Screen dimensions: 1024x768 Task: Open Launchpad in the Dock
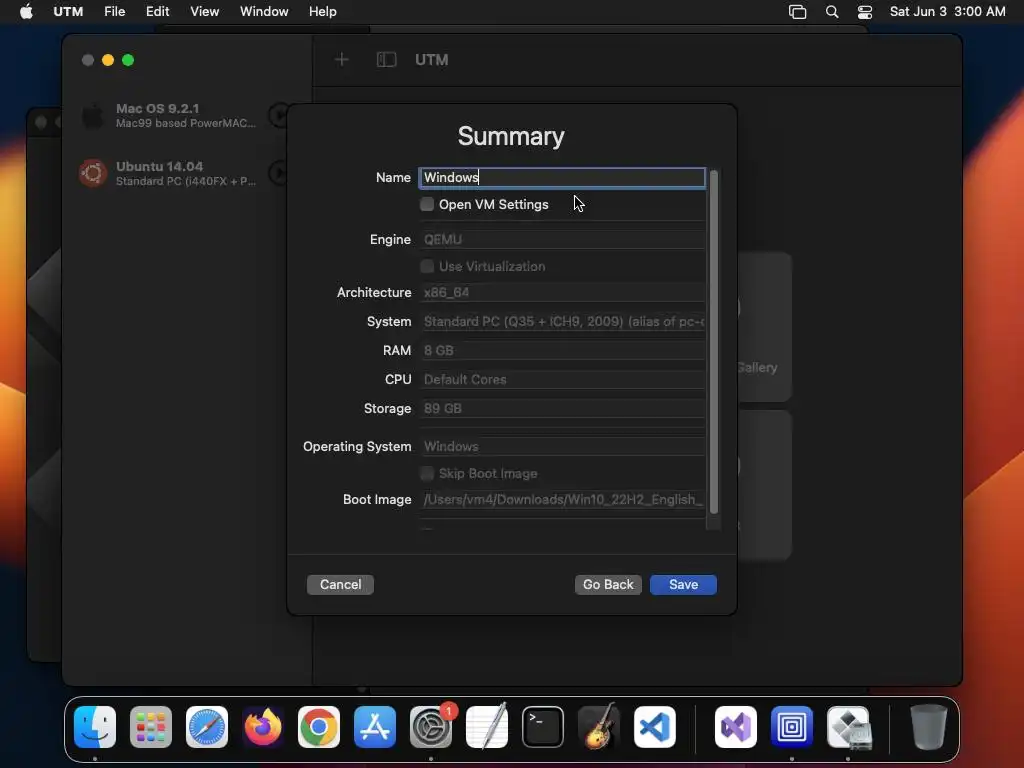pyautogui.click(x=151, y=726)
